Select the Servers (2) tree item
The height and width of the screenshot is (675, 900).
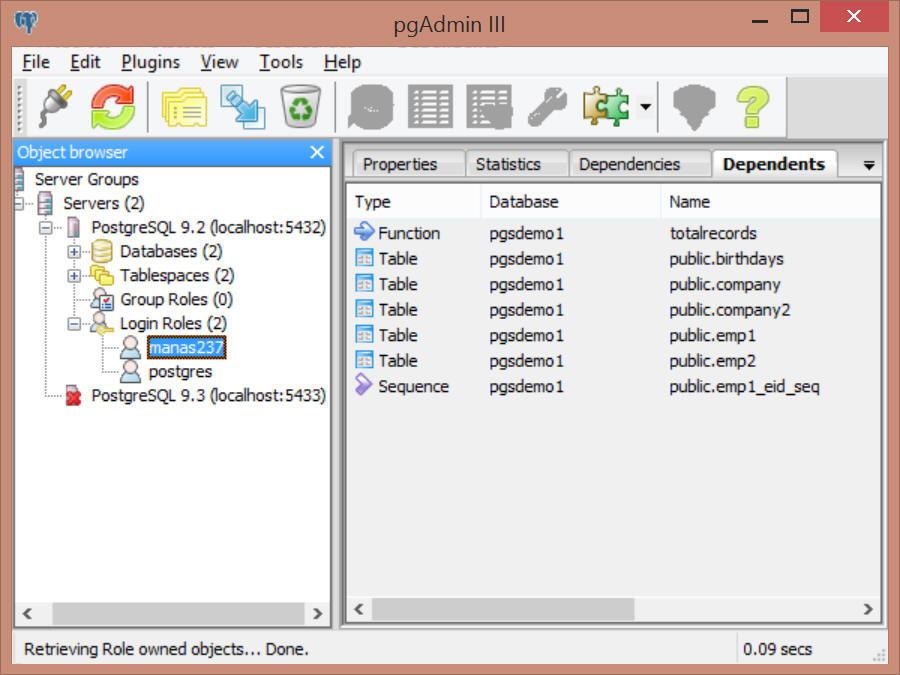pos(104,203)
